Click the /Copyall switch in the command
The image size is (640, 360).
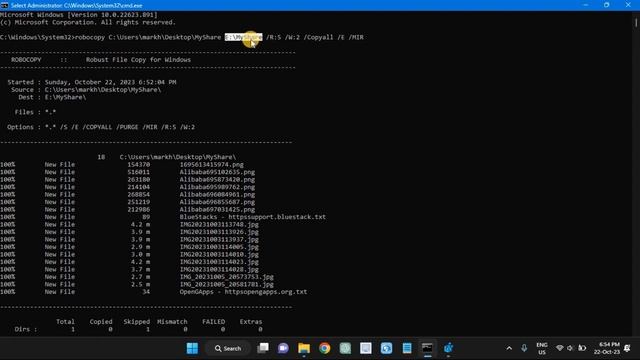tap(318, 37)
